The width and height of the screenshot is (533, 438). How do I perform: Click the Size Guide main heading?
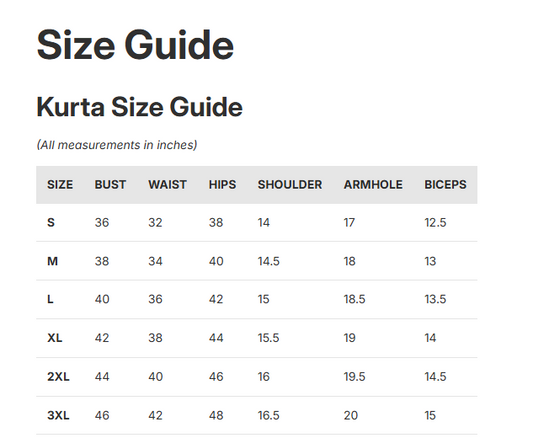pos(135,45)
